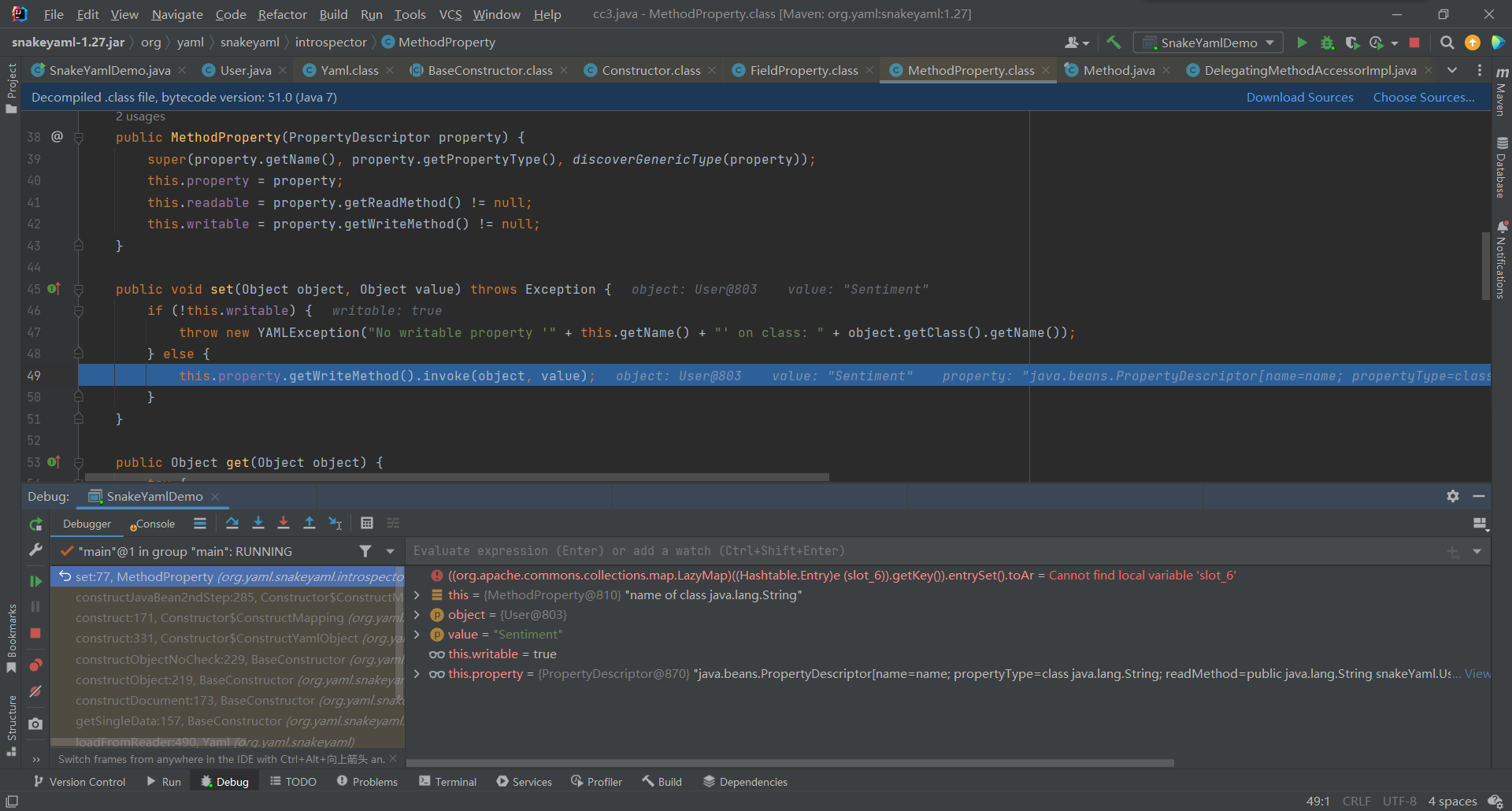Stop debug session in the debug sidebar
The width and height of the screenshot is (1512, 811).
(x=35, y=633)
